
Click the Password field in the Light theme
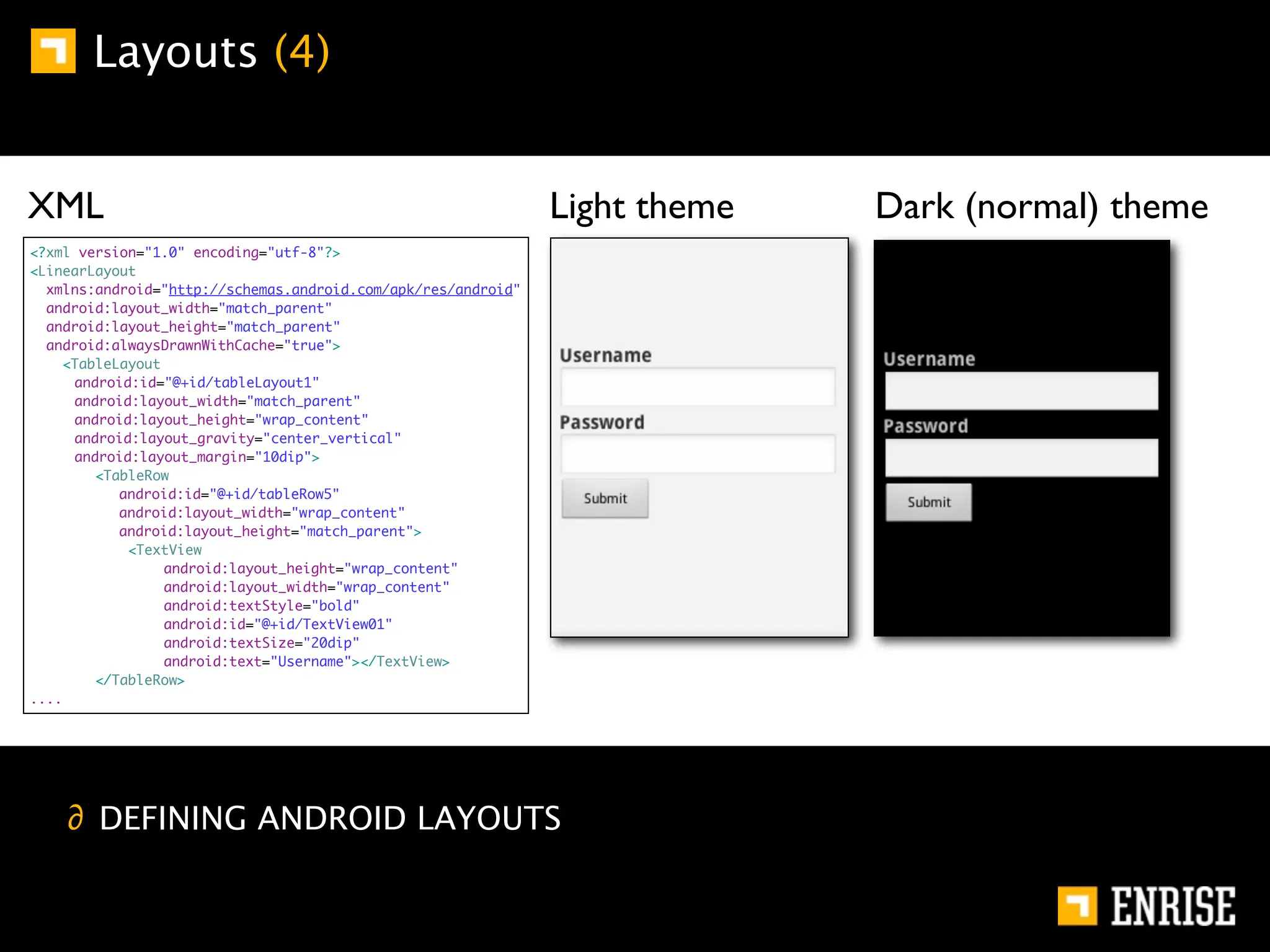click(x=698, y=454)
